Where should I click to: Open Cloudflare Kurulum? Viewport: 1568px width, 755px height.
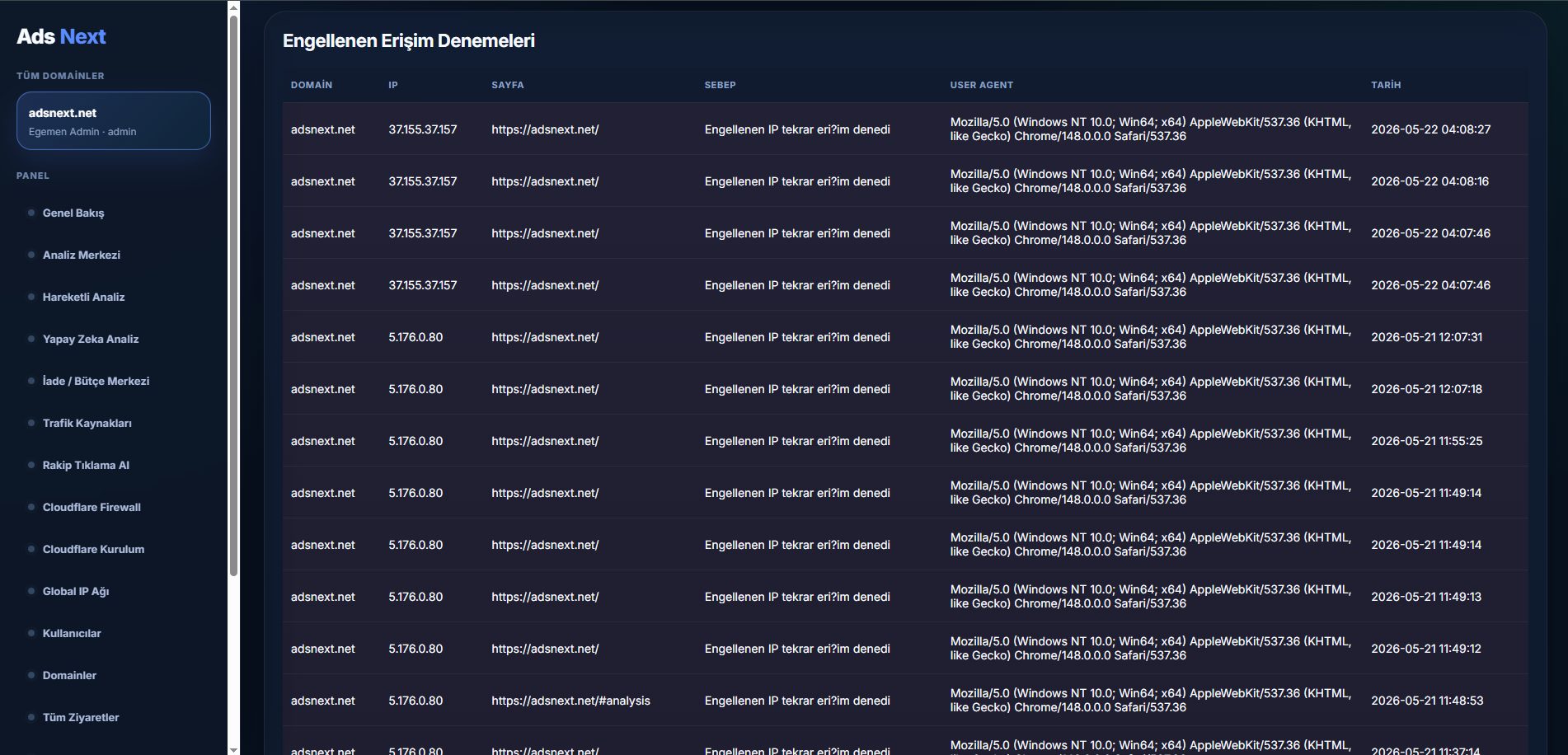click(93, 549)
